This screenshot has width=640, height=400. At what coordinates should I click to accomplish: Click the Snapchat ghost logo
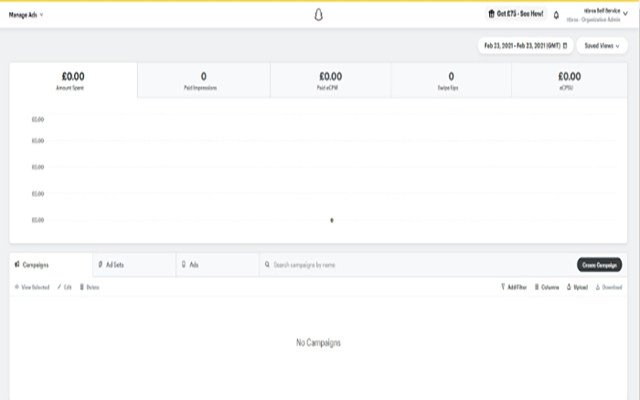tap(319, 15)
